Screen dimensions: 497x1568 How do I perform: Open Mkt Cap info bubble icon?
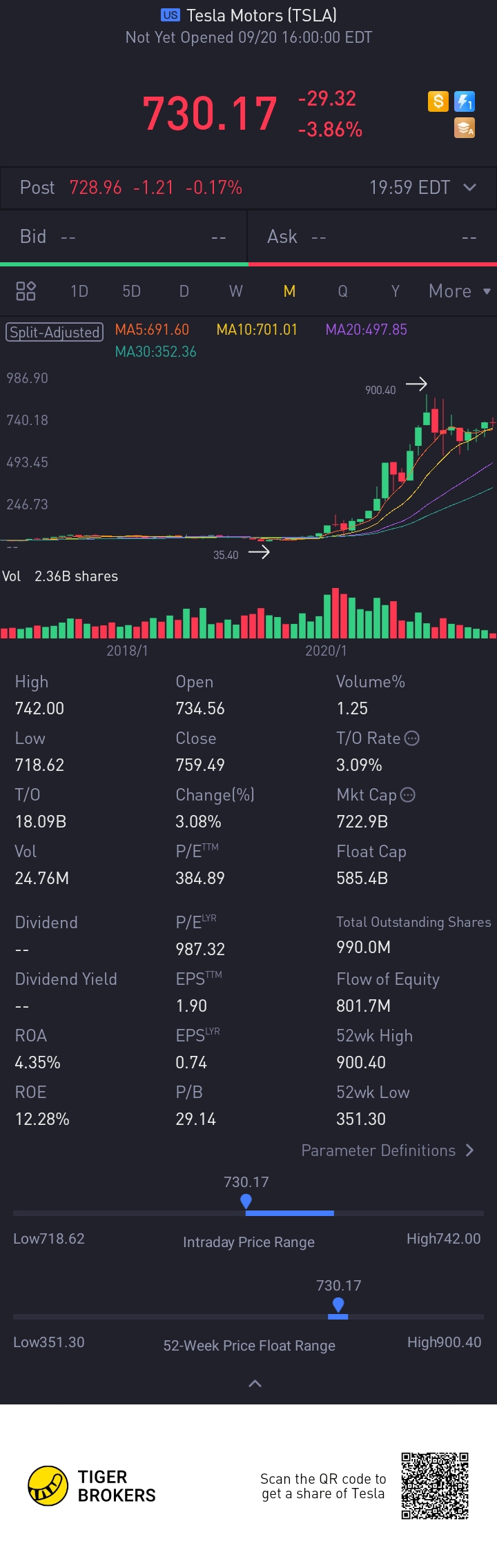408,795
